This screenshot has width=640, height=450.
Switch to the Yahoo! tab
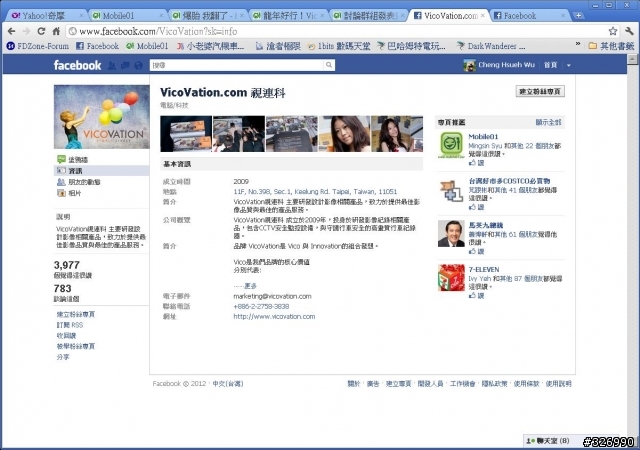(x=45, y=16)
